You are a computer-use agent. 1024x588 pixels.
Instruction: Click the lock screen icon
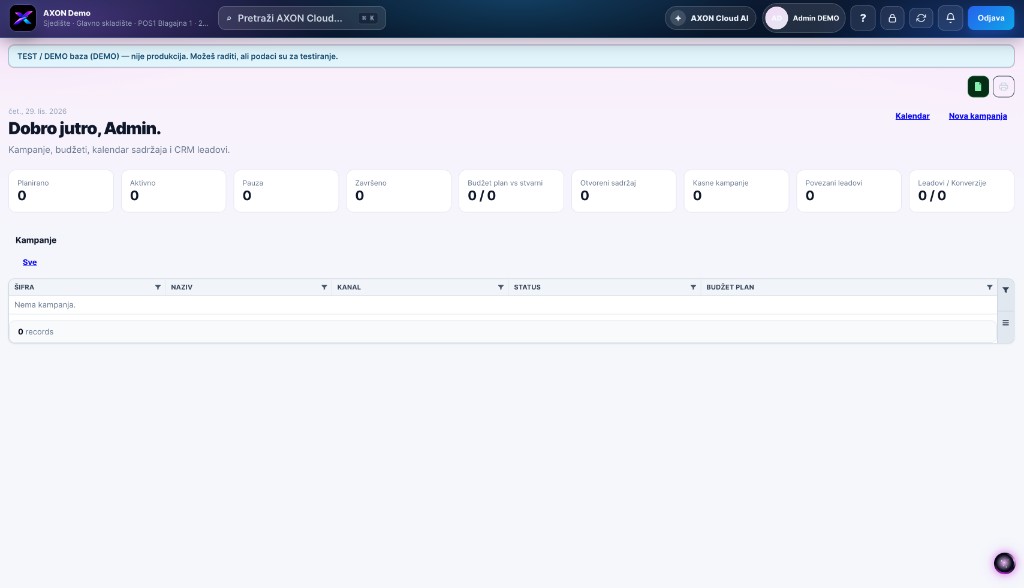pos(892,18)
